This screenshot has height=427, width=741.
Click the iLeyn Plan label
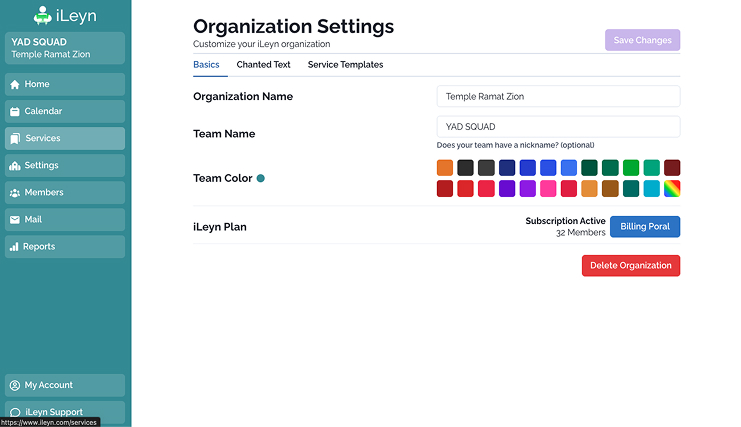[220, 227]
